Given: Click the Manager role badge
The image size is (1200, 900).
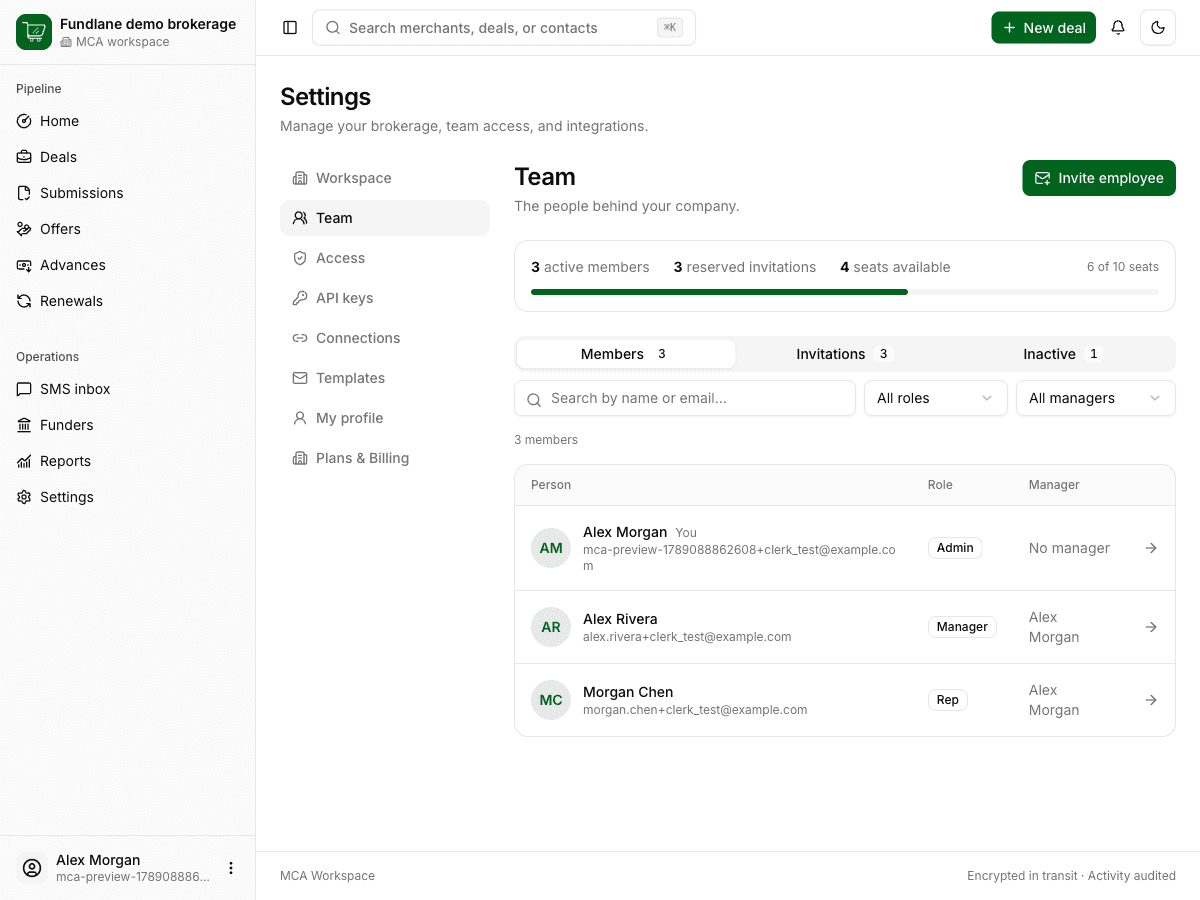Looking at the screenshot, I should pyautogui.click(x=962, y=627).
